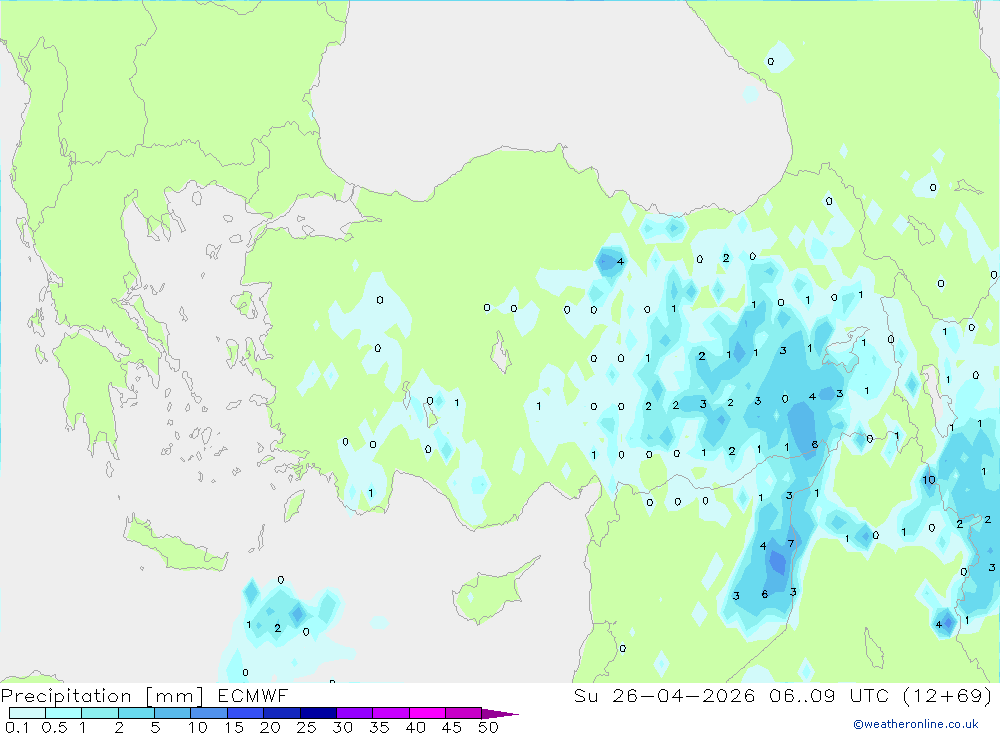
Task: Click the forecast date '26-04-2026'
Action: pyautogui.click(x=684, y=695)
